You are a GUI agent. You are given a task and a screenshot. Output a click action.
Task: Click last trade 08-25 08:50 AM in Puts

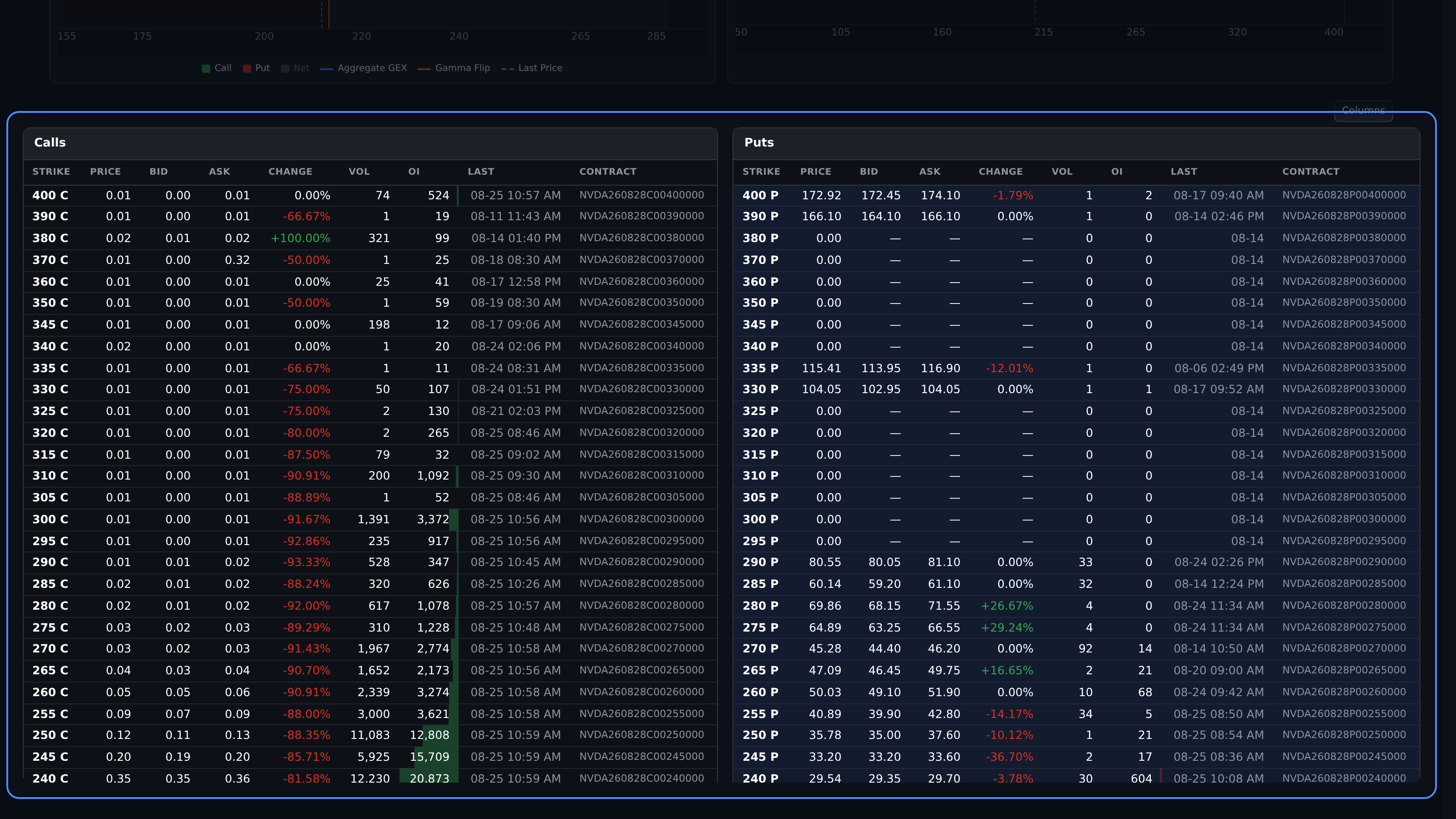(1218, 714)
